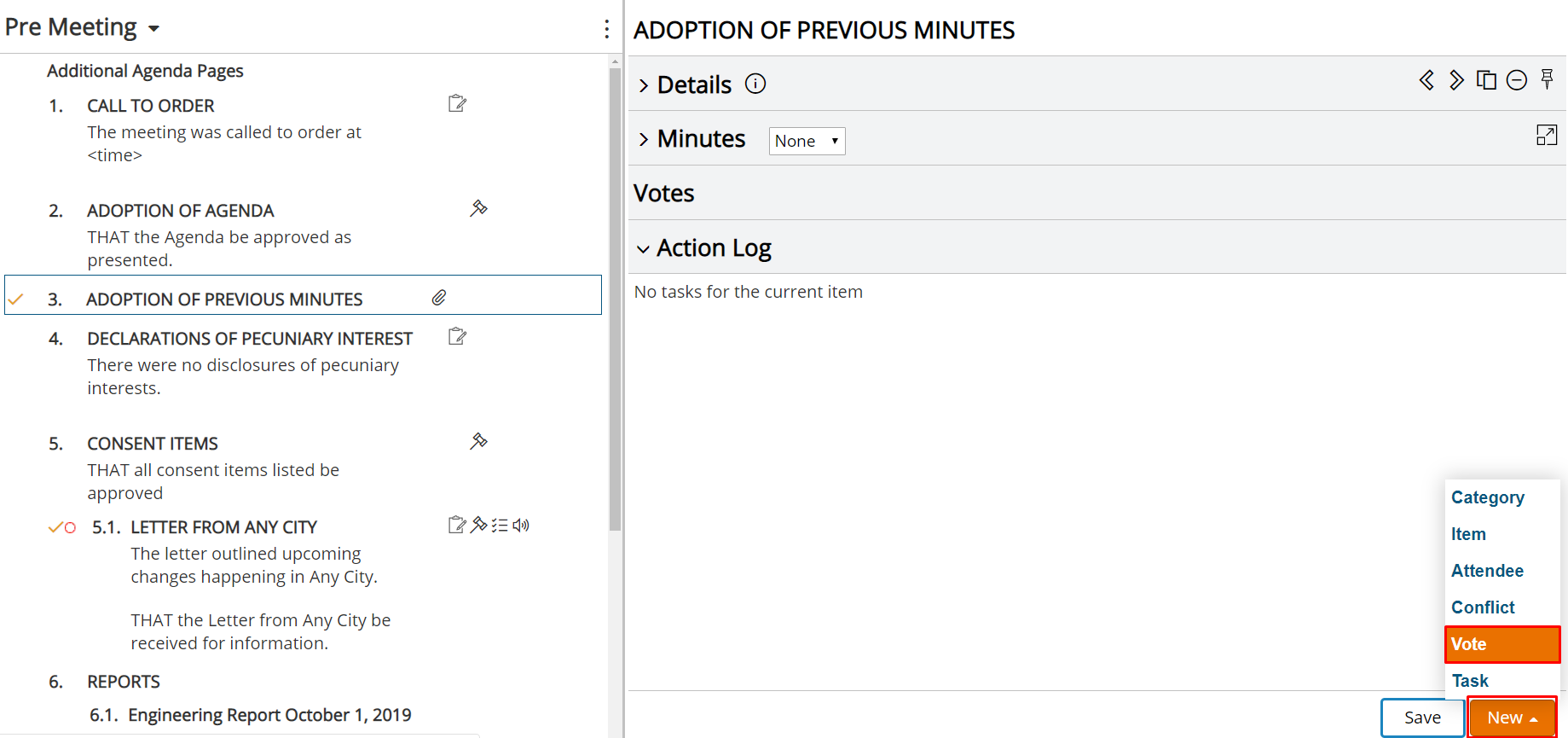
Task: Open the attachment paperclip on item 3
Action: 439,298
